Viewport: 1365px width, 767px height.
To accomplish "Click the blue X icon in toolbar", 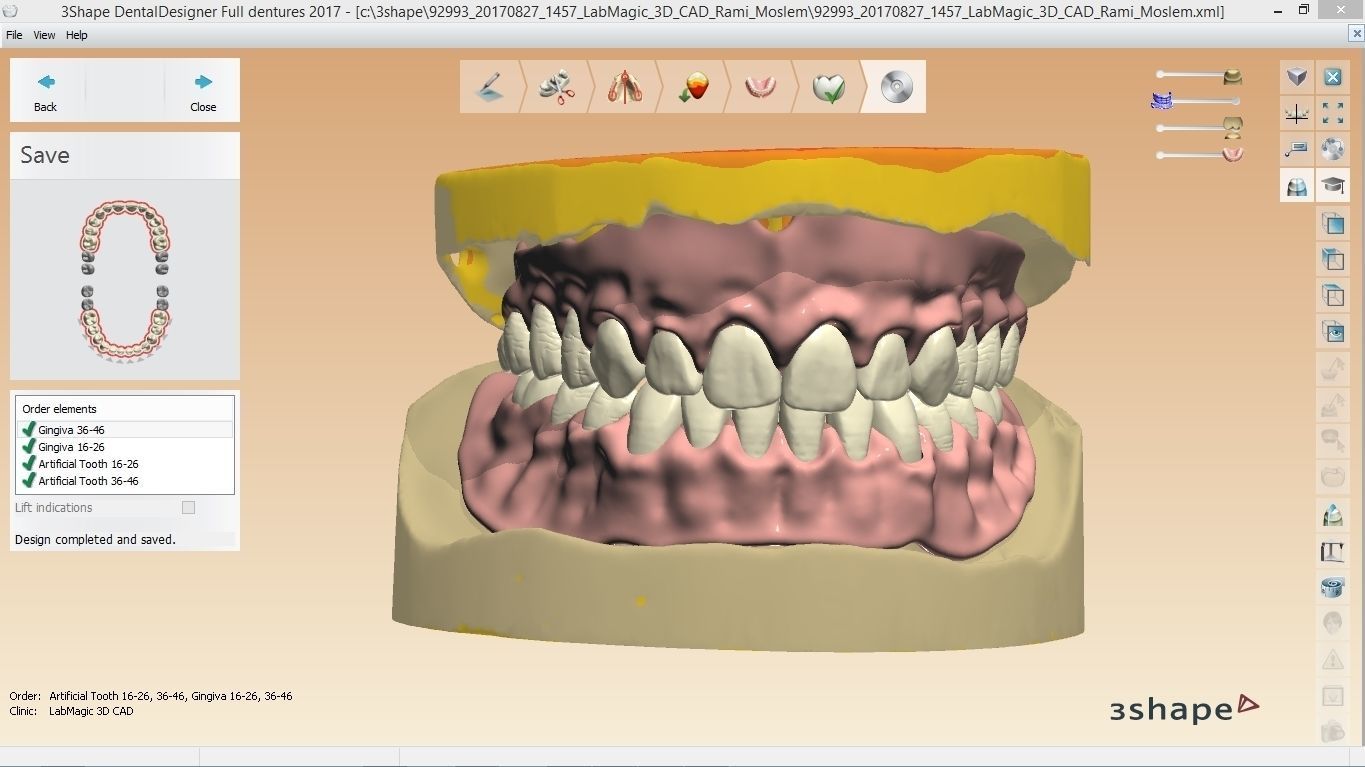I will pyautogui.click(x=1332, y=77).
